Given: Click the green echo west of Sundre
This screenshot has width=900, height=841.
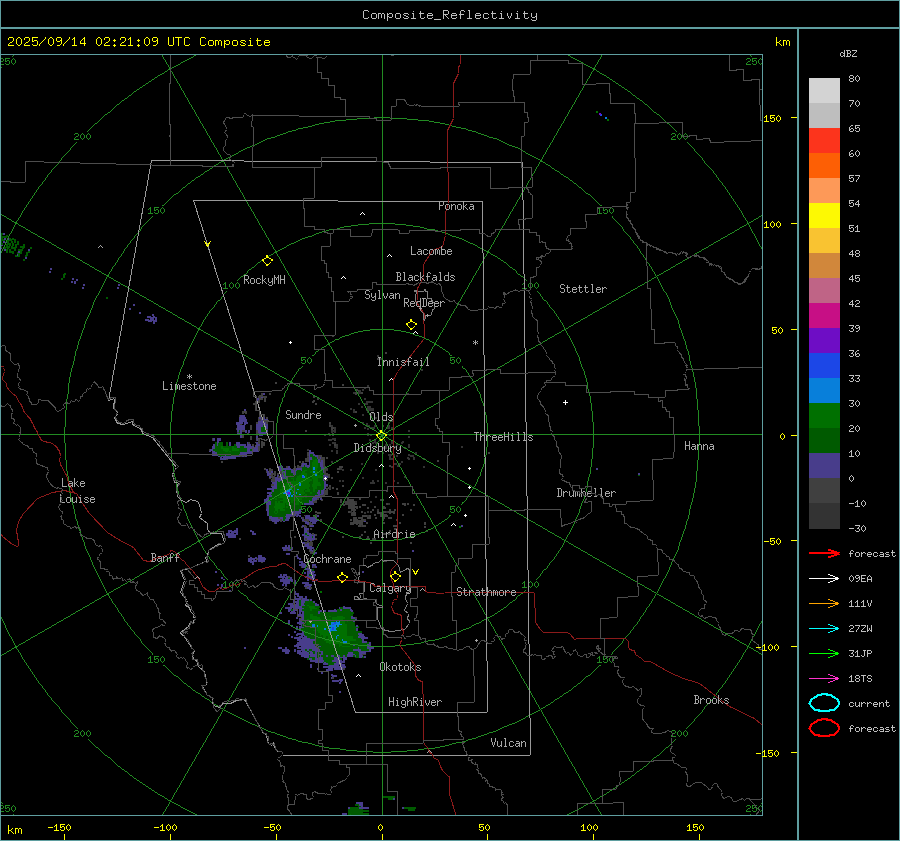Looking at the screenshot, I should click(235, 448).
